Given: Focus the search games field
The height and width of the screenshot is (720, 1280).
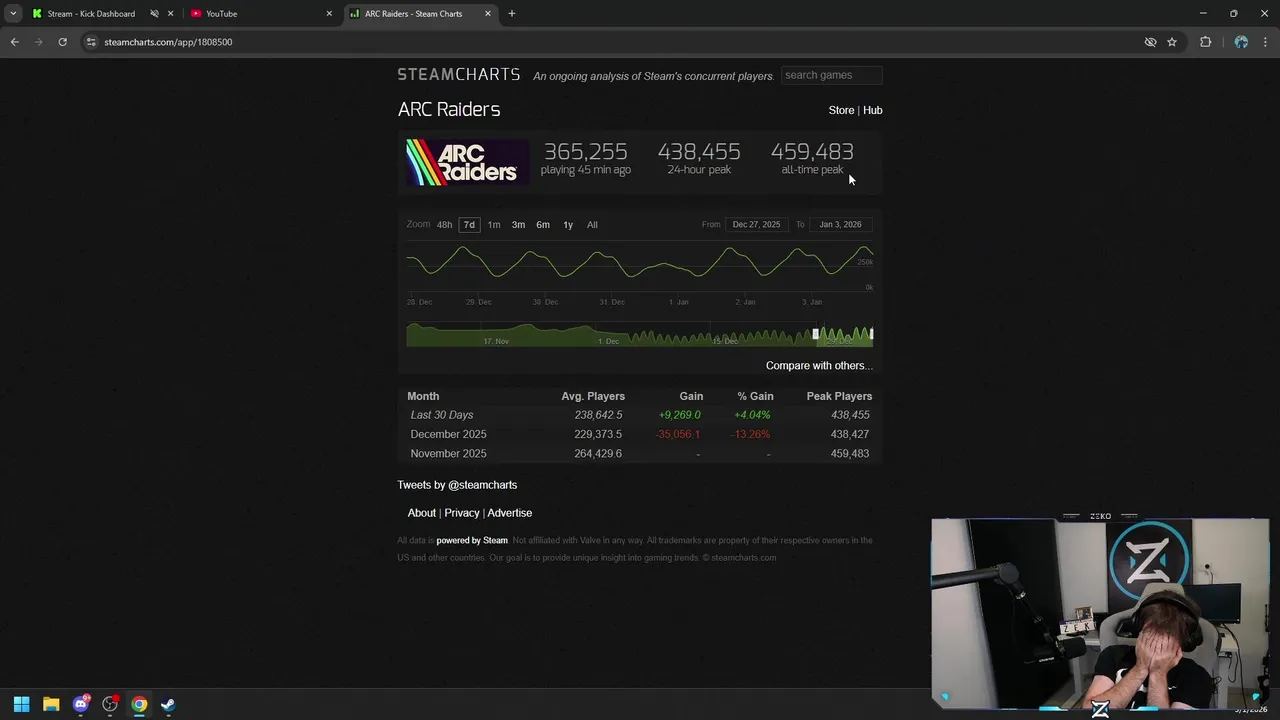Looking at the screenshot, I should (831, 75).
